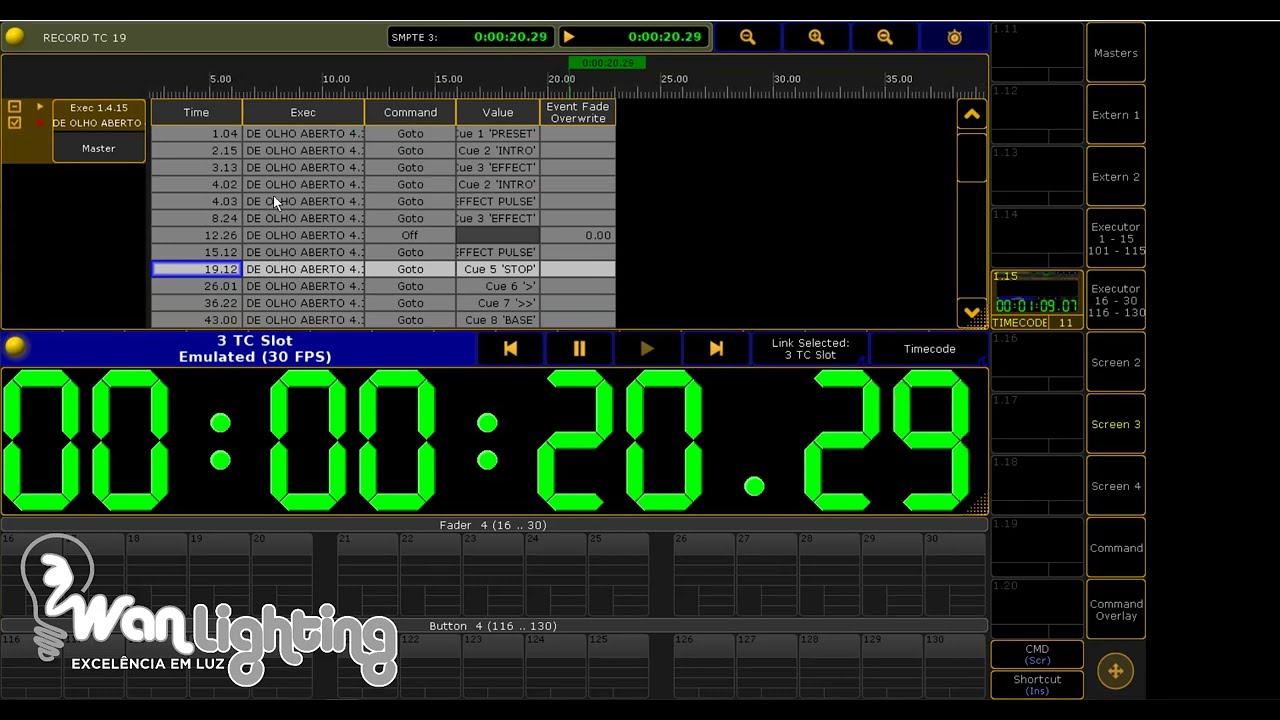
Task: Click the Value column header
Action: 498,112
